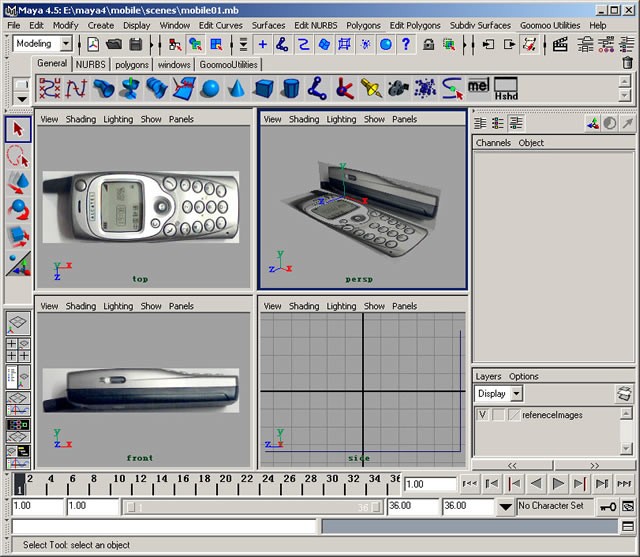Click the open scene folder icon

(114, 44)
